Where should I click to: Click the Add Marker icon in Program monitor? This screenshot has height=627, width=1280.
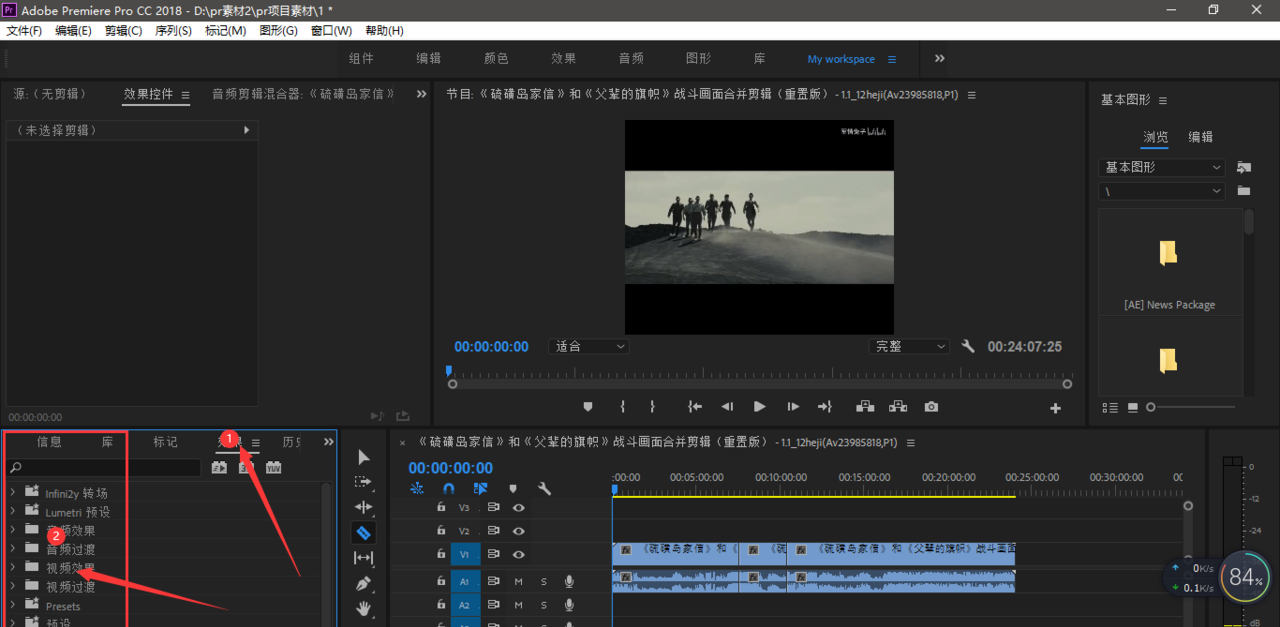[588, 407]
